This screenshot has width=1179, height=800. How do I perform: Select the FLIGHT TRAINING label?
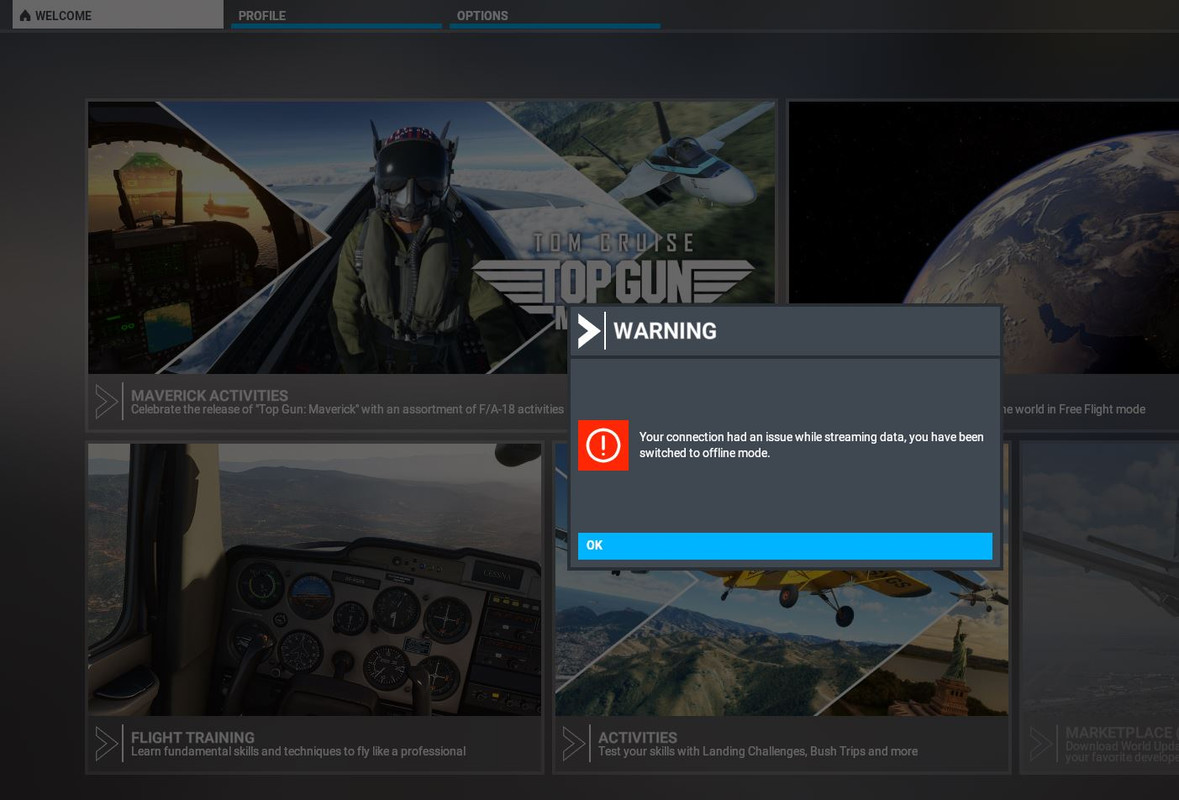click(192, 738)
